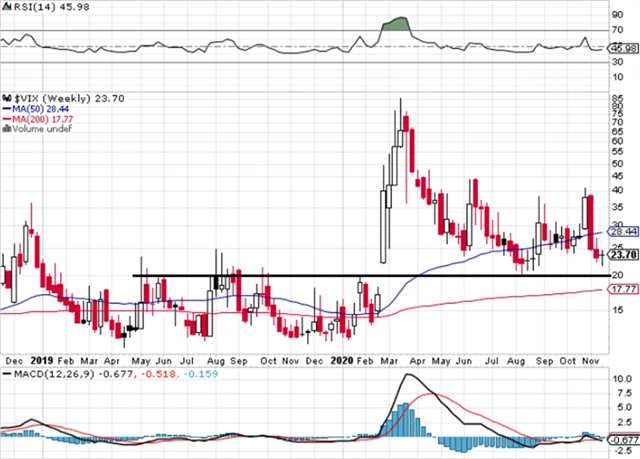640x459 pixels.
Task: Select the 28.44 MA(50) price tag
Action: point(623,231)
